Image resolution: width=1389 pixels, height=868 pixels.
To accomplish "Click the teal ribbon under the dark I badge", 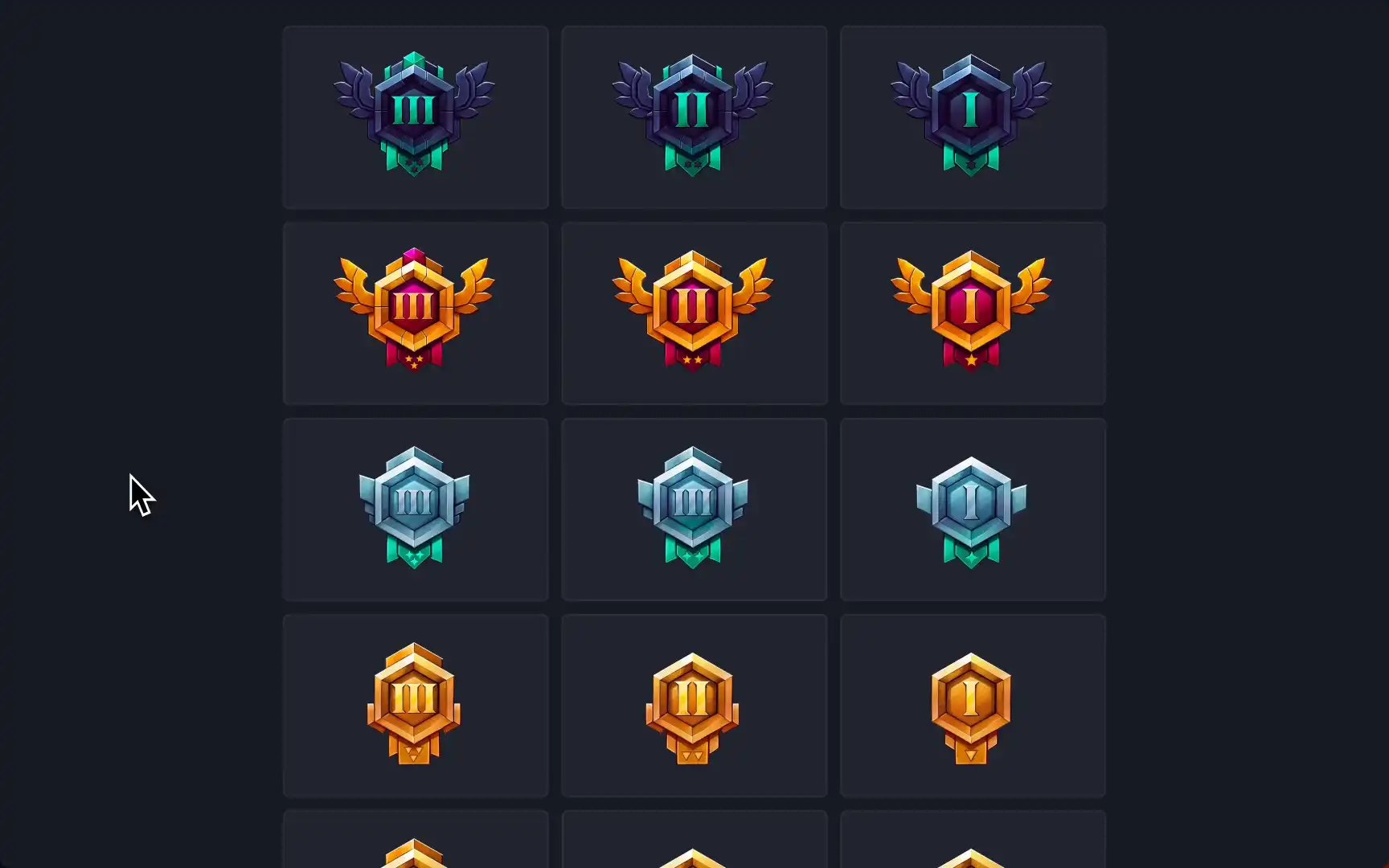I will [x=971, y=159].
